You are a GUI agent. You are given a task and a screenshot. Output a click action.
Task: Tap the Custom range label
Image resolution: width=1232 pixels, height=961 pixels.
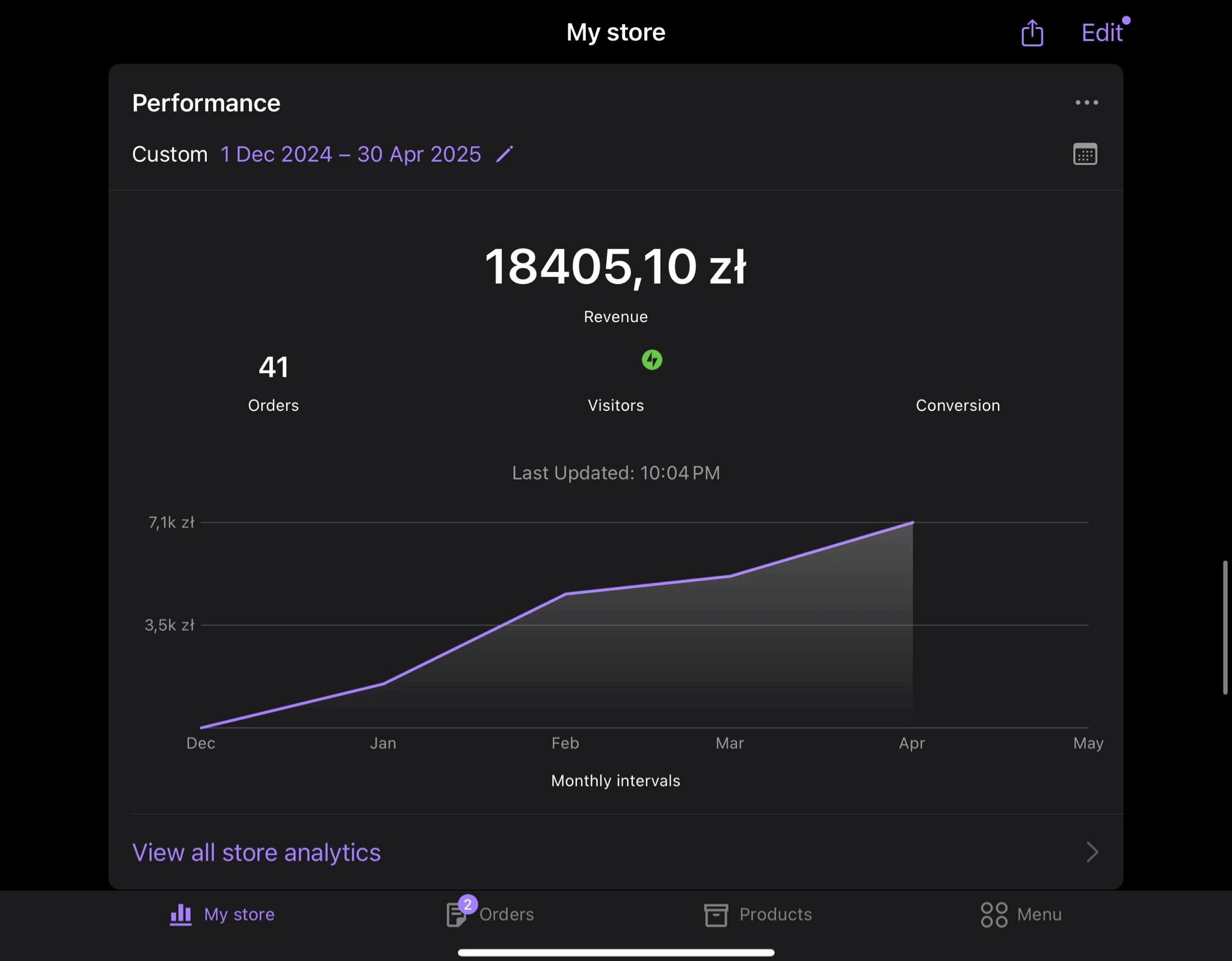coord(170,155)
